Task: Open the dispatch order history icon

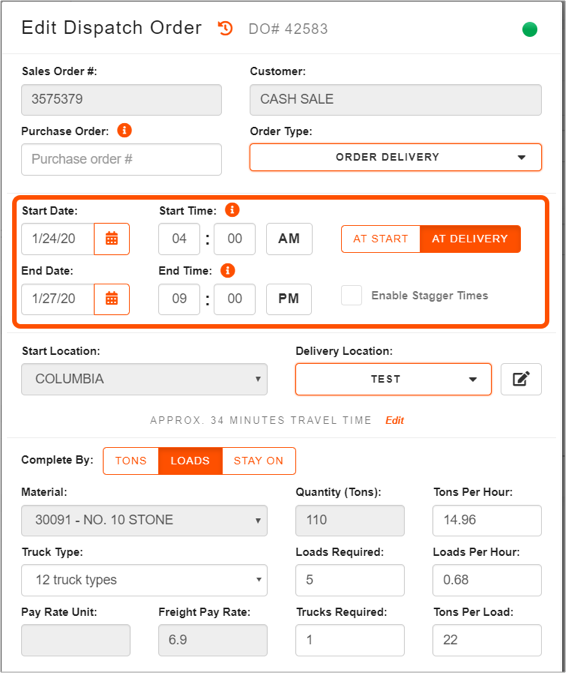Action: click(225, 28)
